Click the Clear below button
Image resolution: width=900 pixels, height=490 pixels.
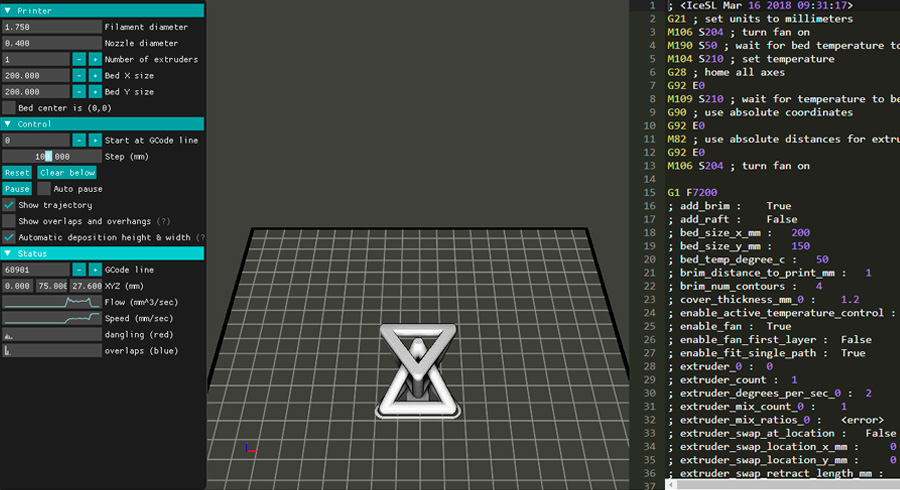click(x=67, y=172)
